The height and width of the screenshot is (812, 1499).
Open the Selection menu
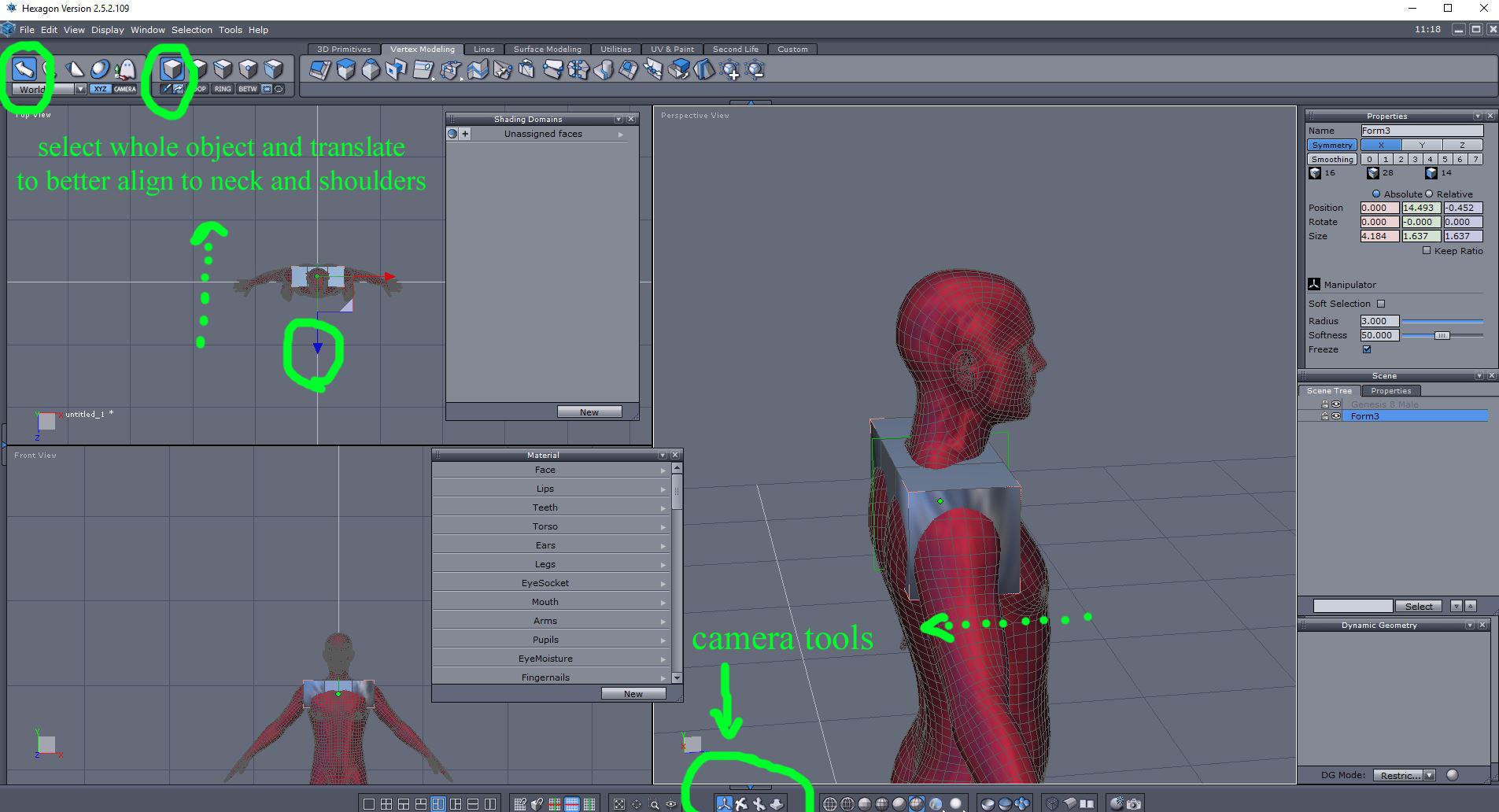tap(192, 30)
